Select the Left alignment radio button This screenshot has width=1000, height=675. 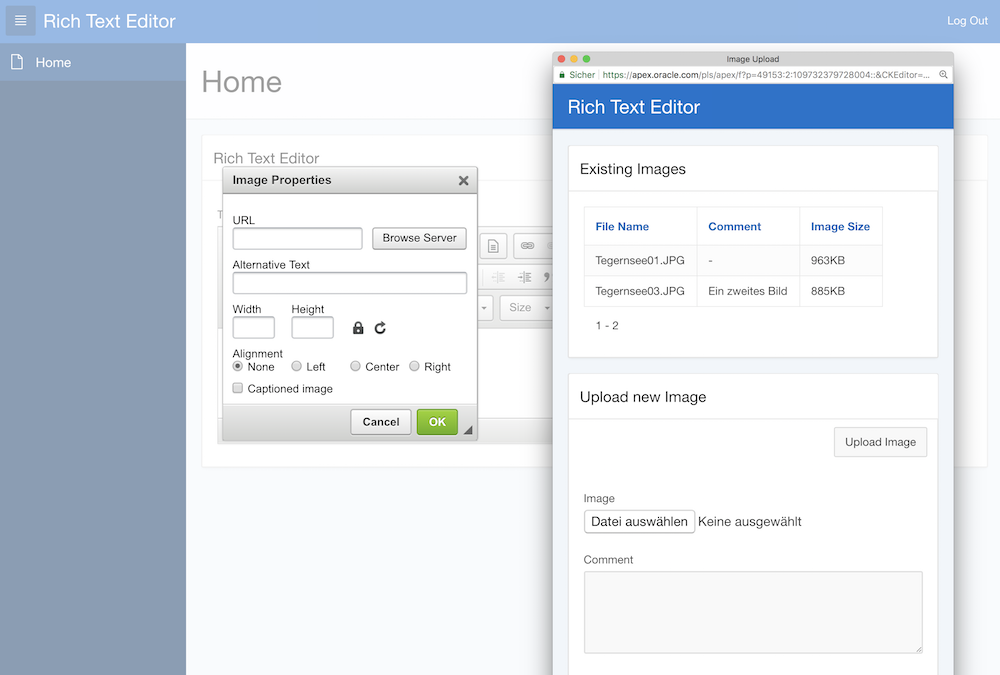point(296,367)
